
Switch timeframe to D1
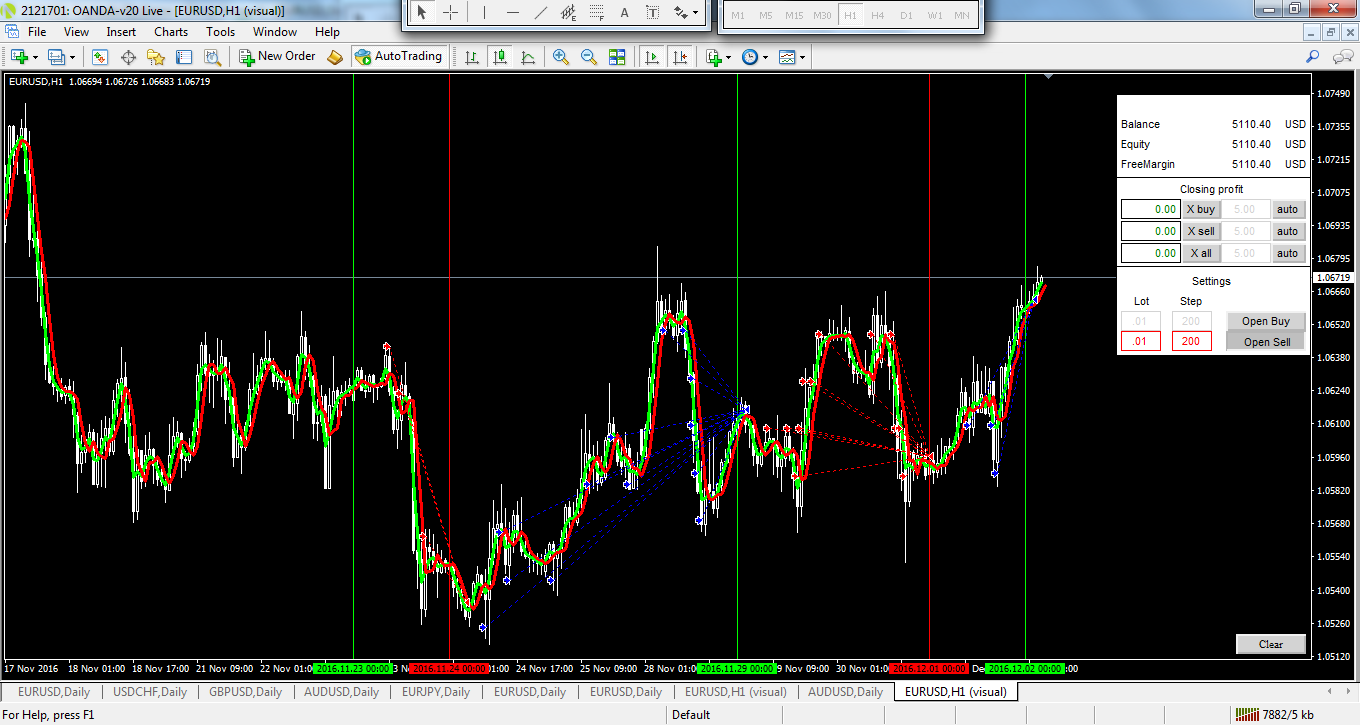[906, 15]
